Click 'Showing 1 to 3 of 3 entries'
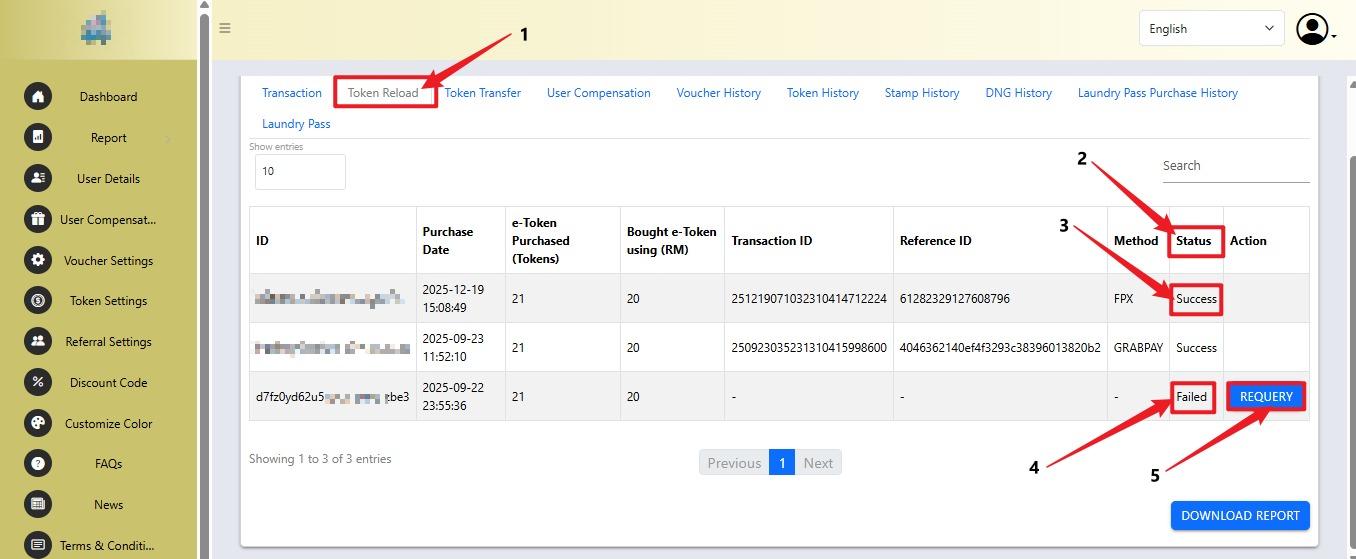 320,459
